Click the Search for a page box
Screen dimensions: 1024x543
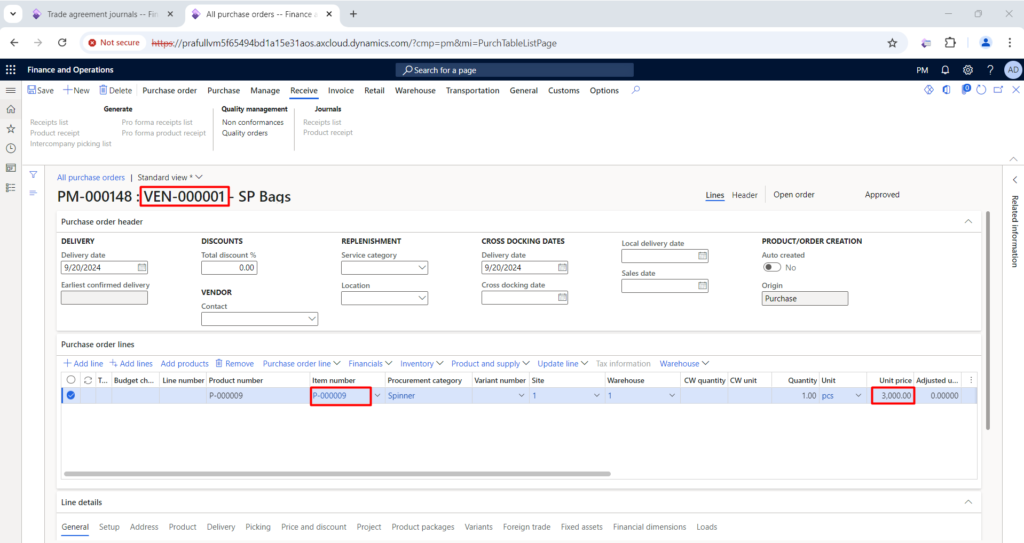[x=515, y=70]
